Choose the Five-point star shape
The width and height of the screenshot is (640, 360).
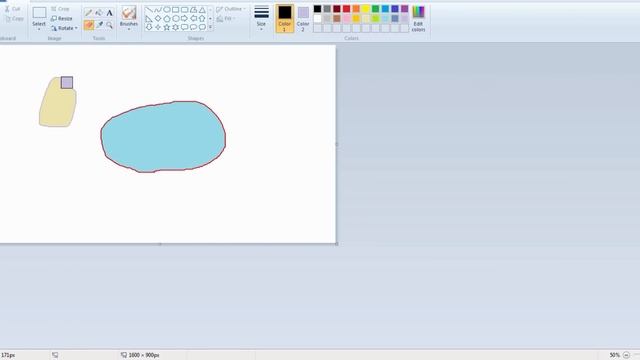[167, 27]
